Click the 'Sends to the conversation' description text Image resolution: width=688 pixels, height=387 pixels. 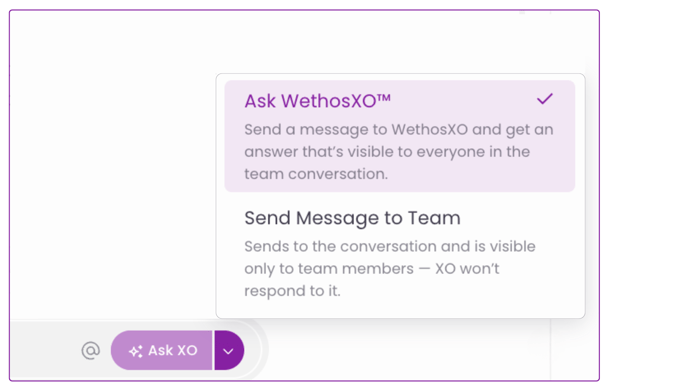point(390,247)
